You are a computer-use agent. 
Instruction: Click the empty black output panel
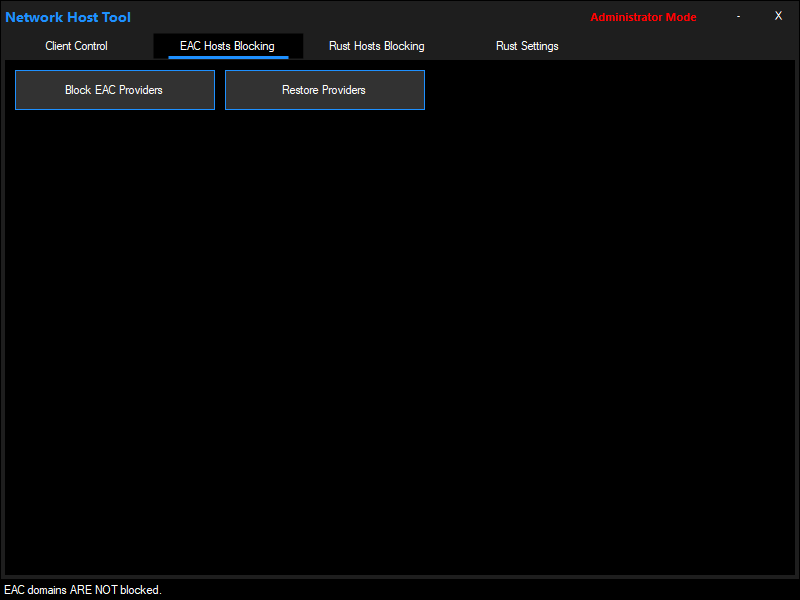(x=400, y=340)
